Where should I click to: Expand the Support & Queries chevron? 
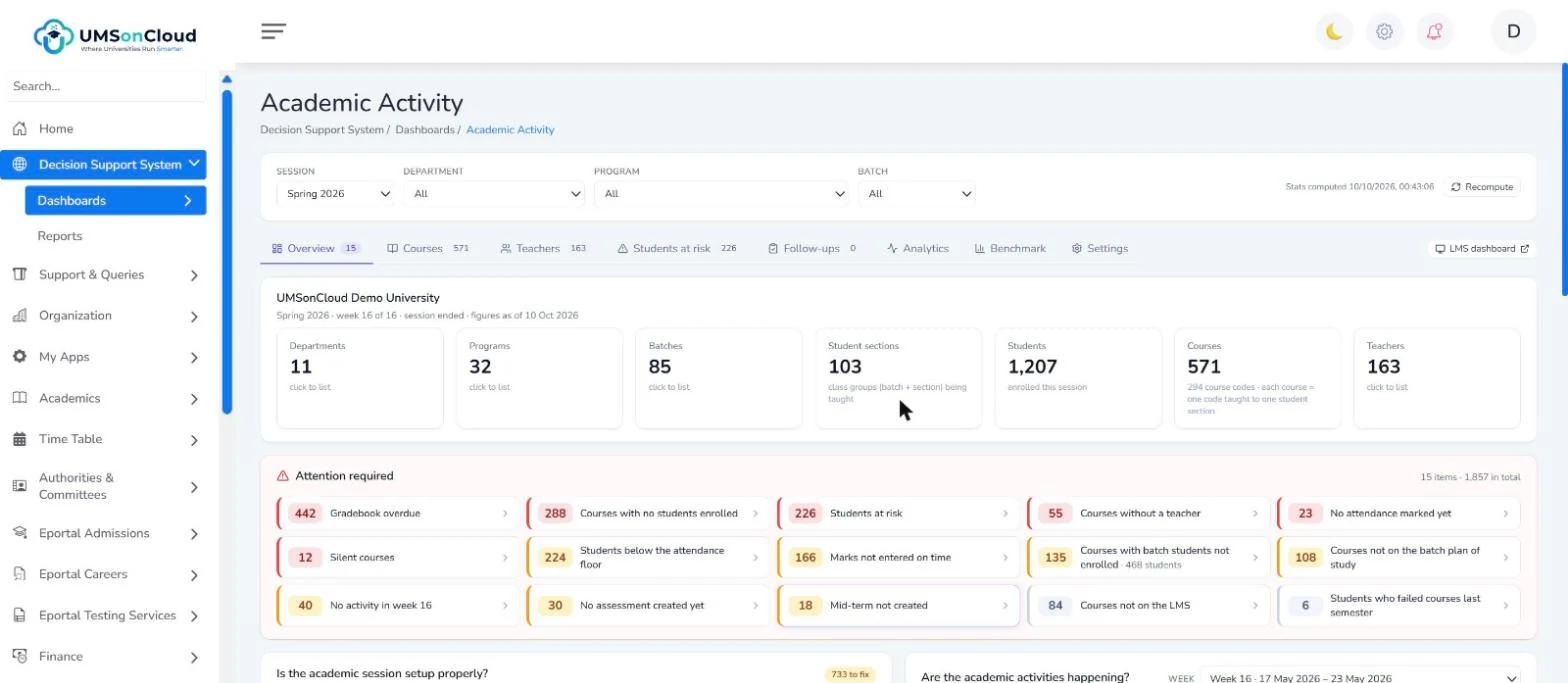coord(194,276)
